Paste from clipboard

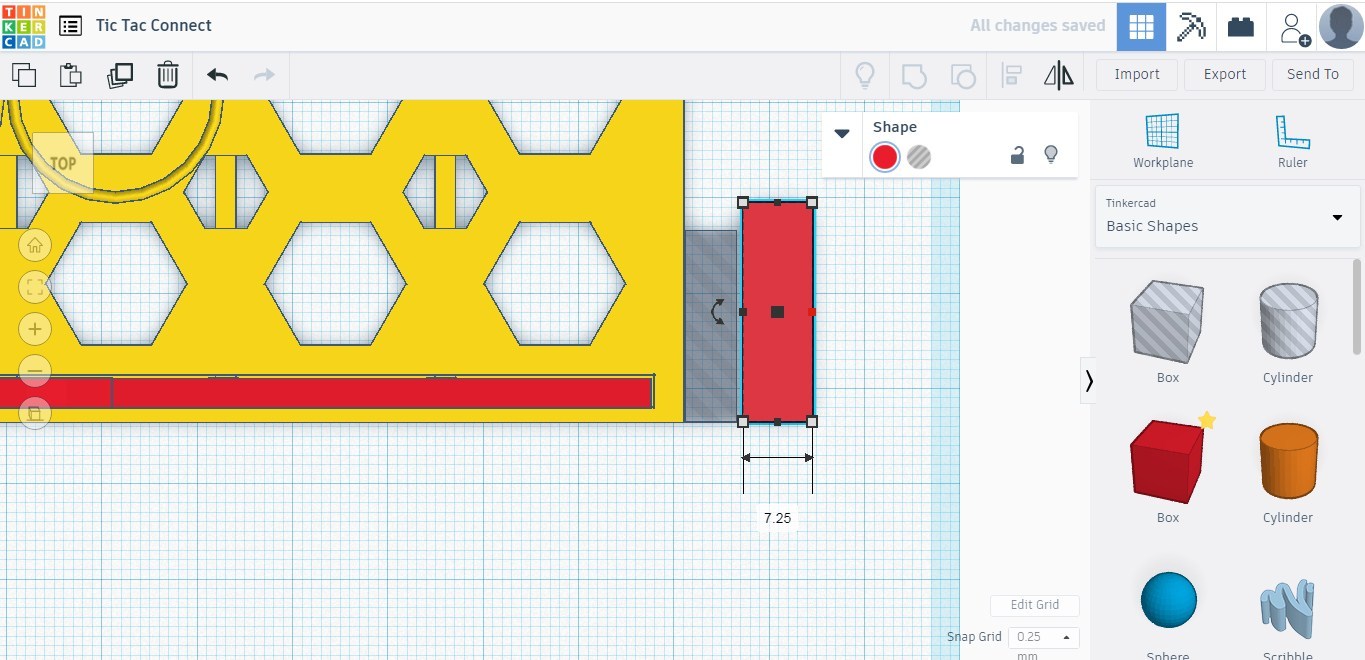[x=70, y=75]
